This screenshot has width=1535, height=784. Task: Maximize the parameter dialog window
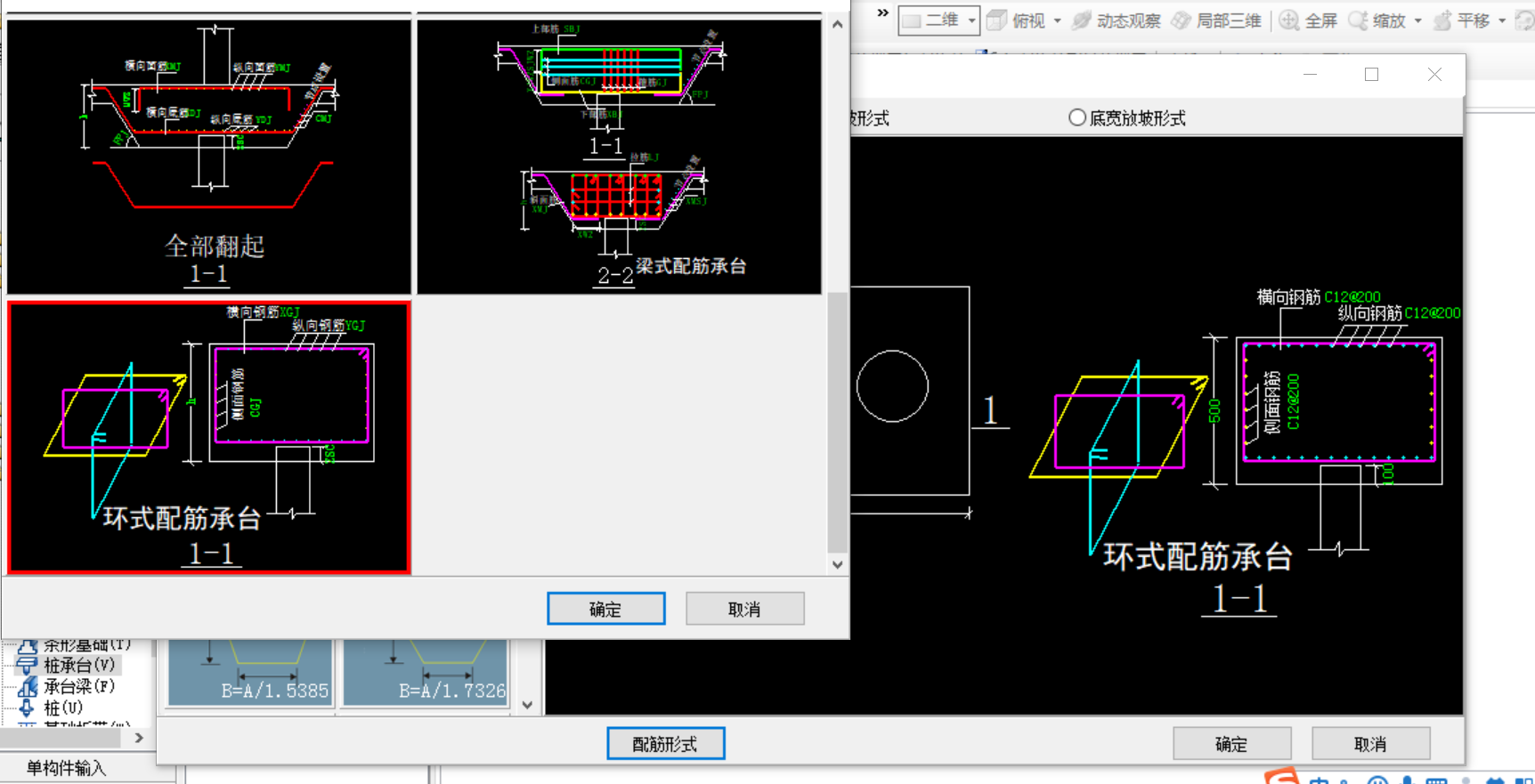pos(1372,75)
